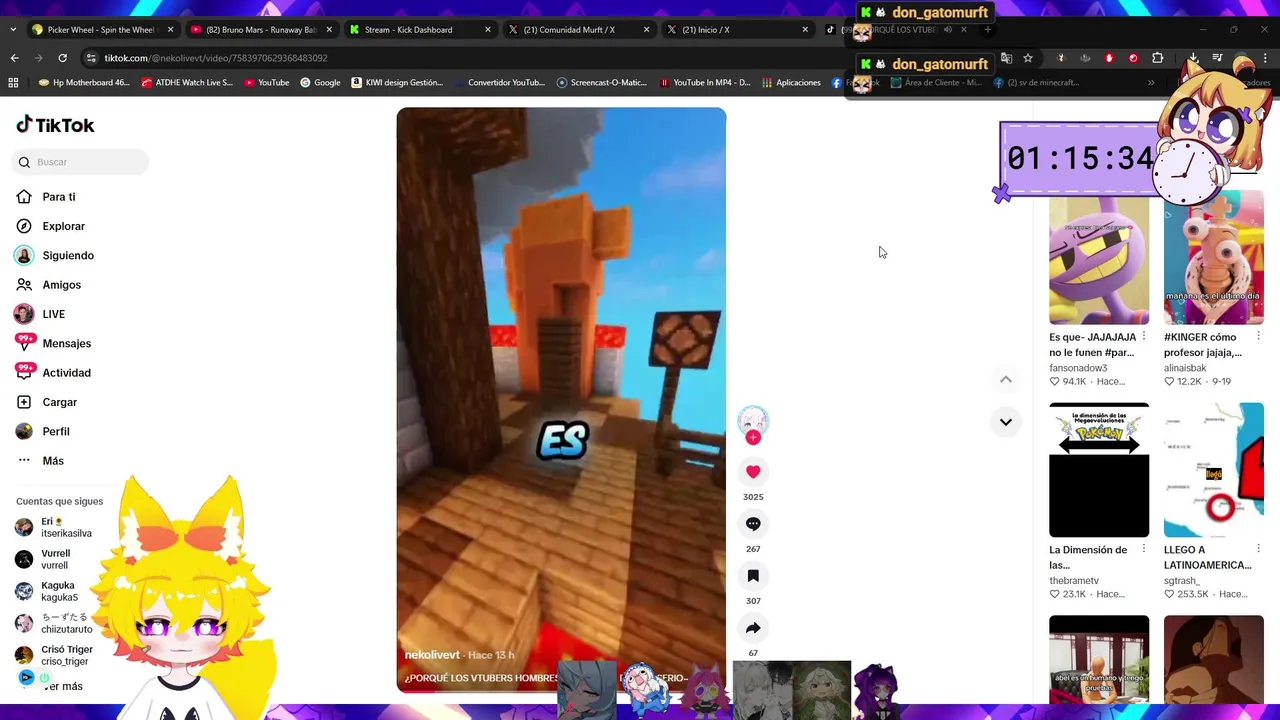1280x720 pixels.
Task: View site information icon in address bar
Action: click(91, 58)
